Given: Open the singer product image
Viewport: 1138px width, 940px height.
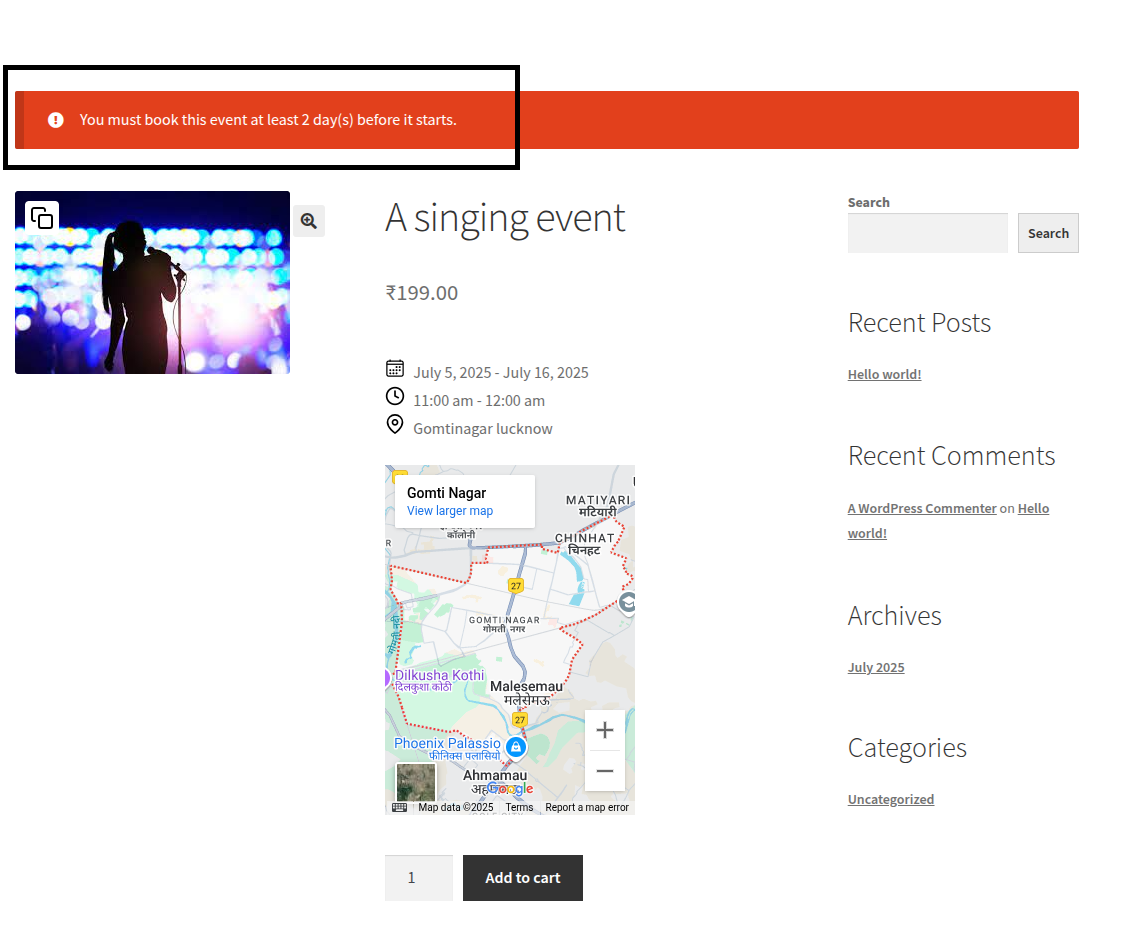Looking at the screenshot, I should pos(152,282).
